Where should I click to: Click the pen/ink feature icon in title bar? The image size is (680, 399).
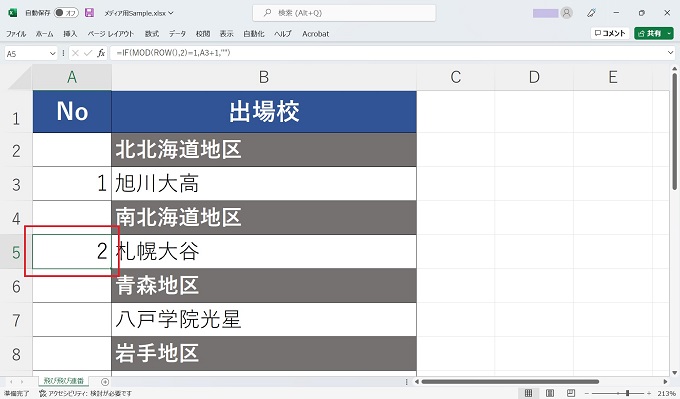click(591, 13)
